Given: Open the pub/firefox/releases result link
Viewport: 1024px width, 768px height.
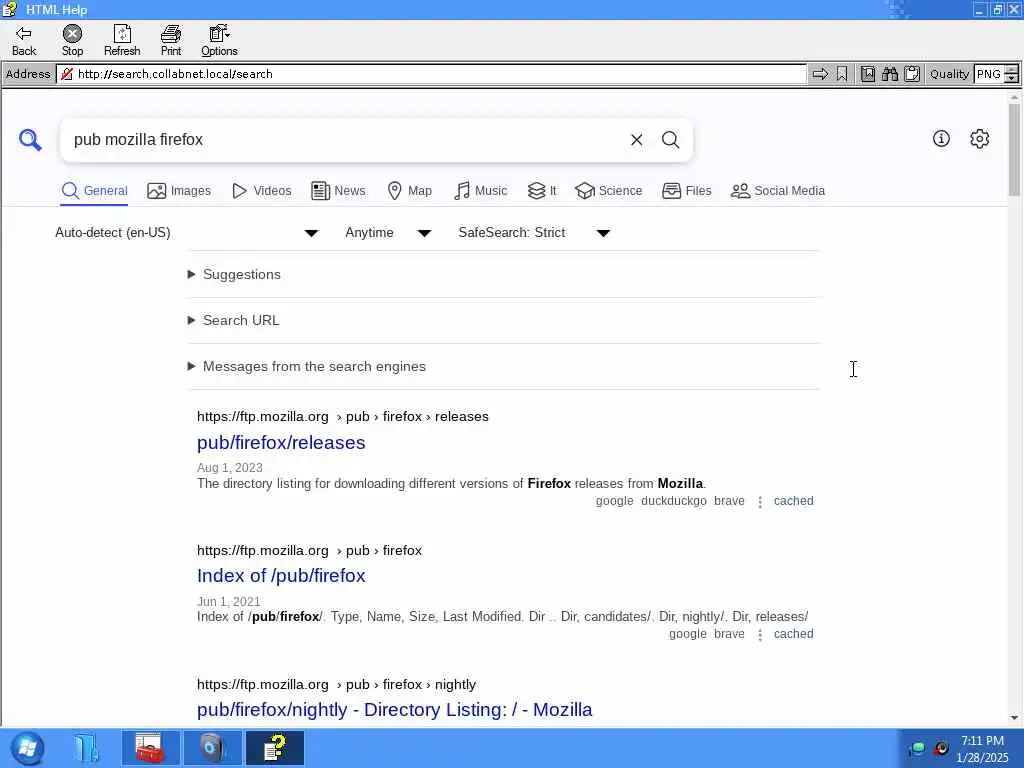Looking at the screenshot, I should click(x=281, y=443).
